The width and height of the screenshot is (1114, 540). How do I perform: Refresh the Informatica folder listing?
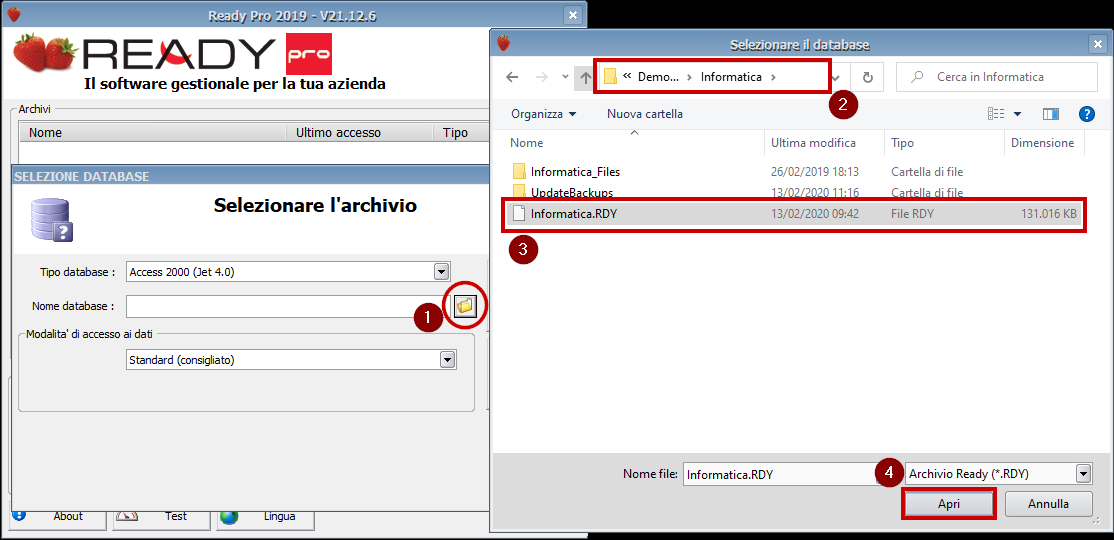tap(867, 77)
